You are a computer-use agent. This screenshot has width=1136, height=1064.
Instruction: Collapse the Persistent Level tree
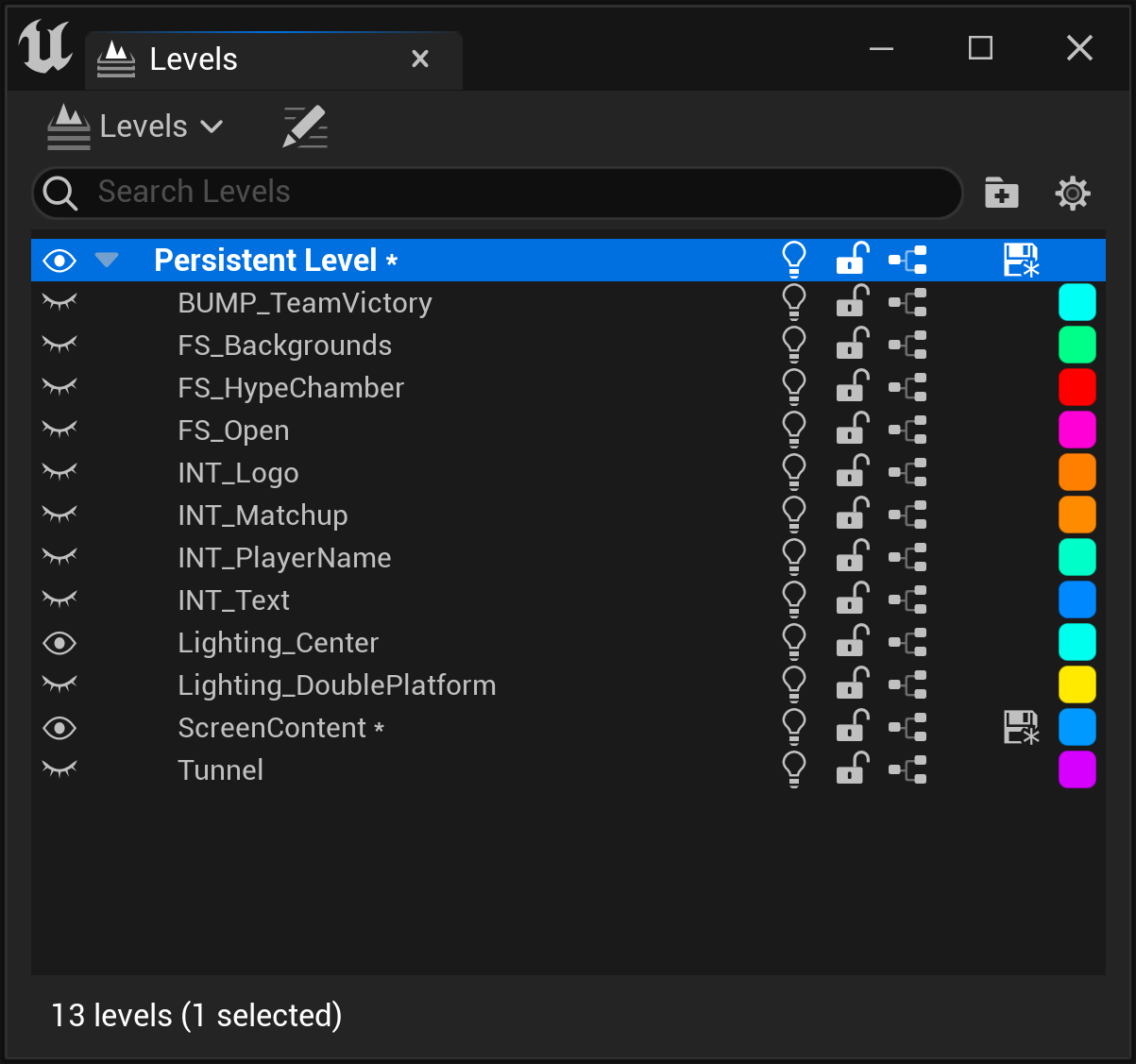[x=107, y=260]
